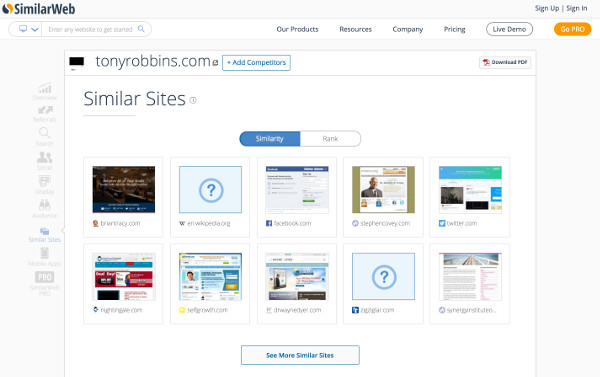
Task: Click the stephencovey.com link text
Action: coord(385,223)
